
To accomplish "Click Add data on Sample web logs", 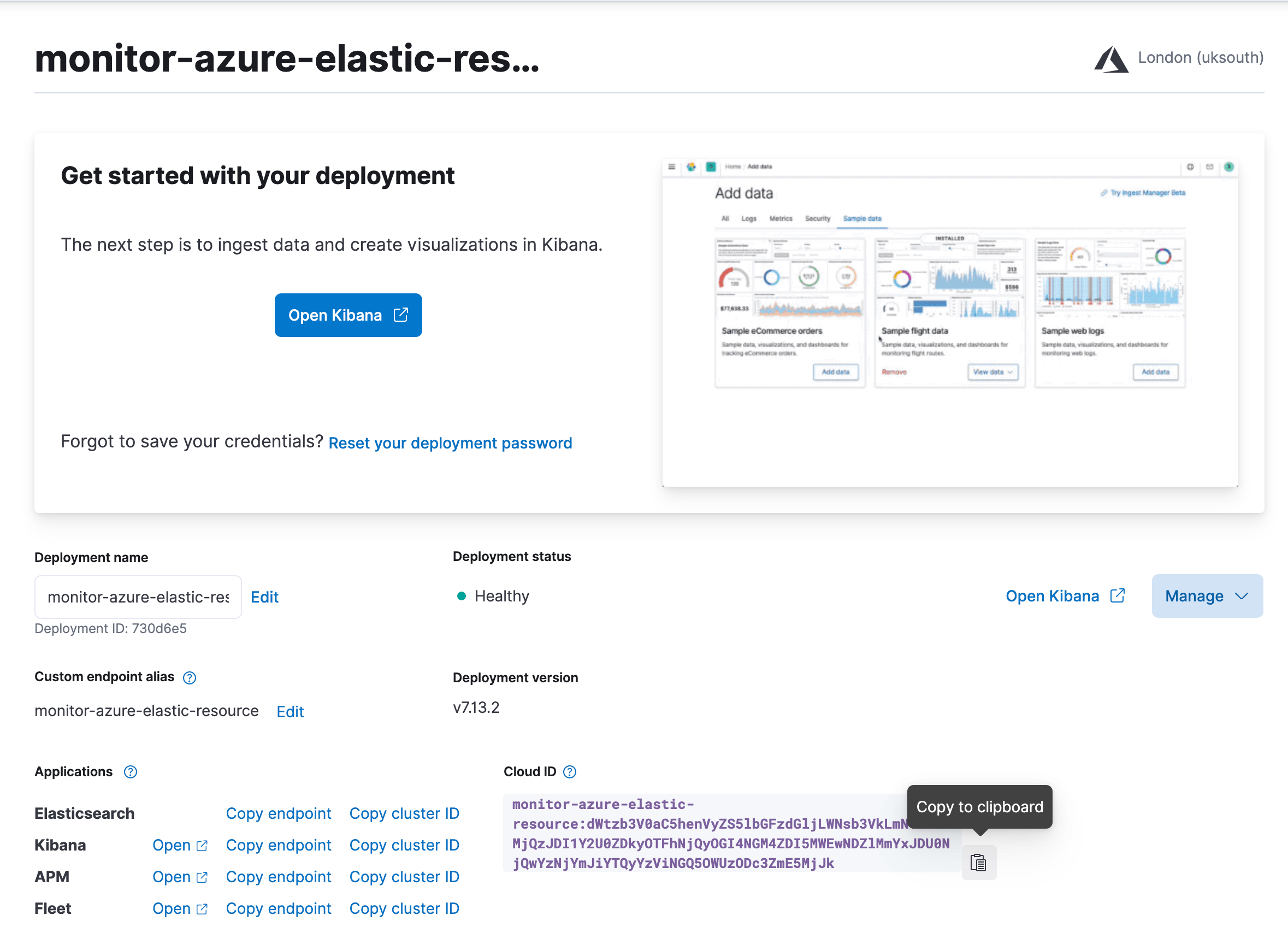I will click(x=1156, y=372).
